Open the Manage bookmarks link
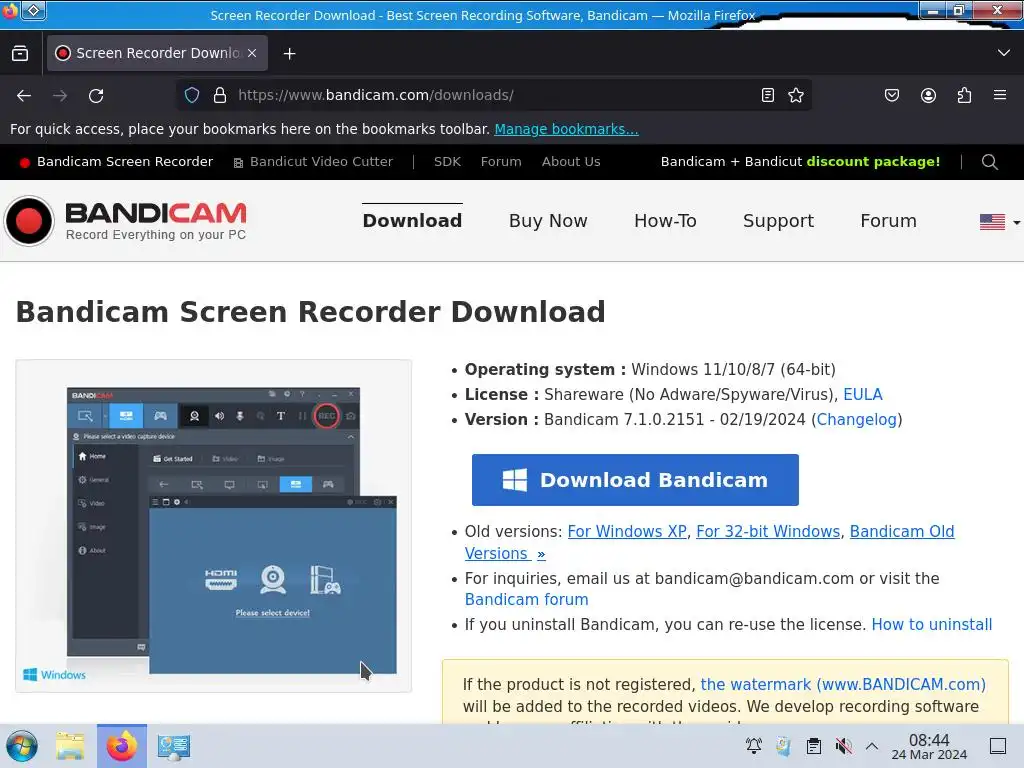Screen dimensions: 1024x768 click(566, 129)
